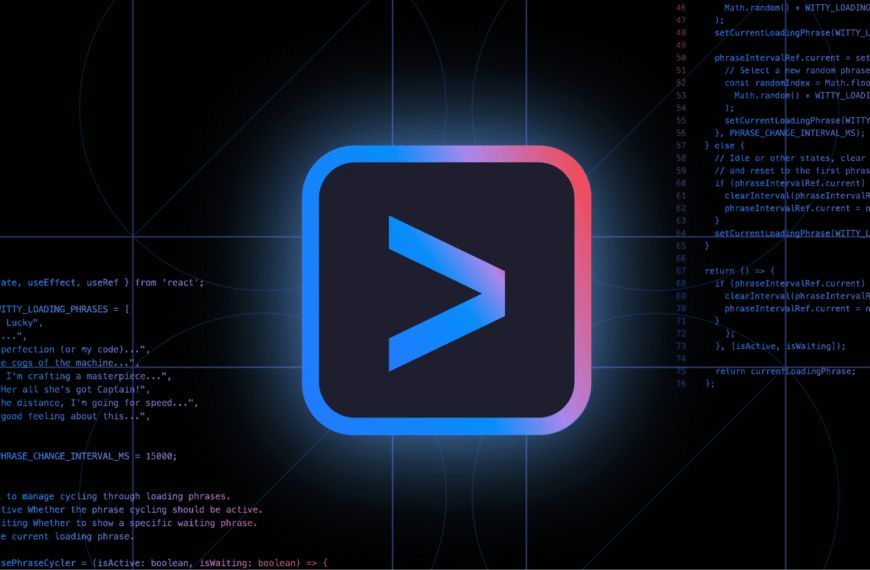Select "// Idle or other states, clear" comment
Image resolution: width=870 pixels, height=570 pixels.
tap(792, 158)
